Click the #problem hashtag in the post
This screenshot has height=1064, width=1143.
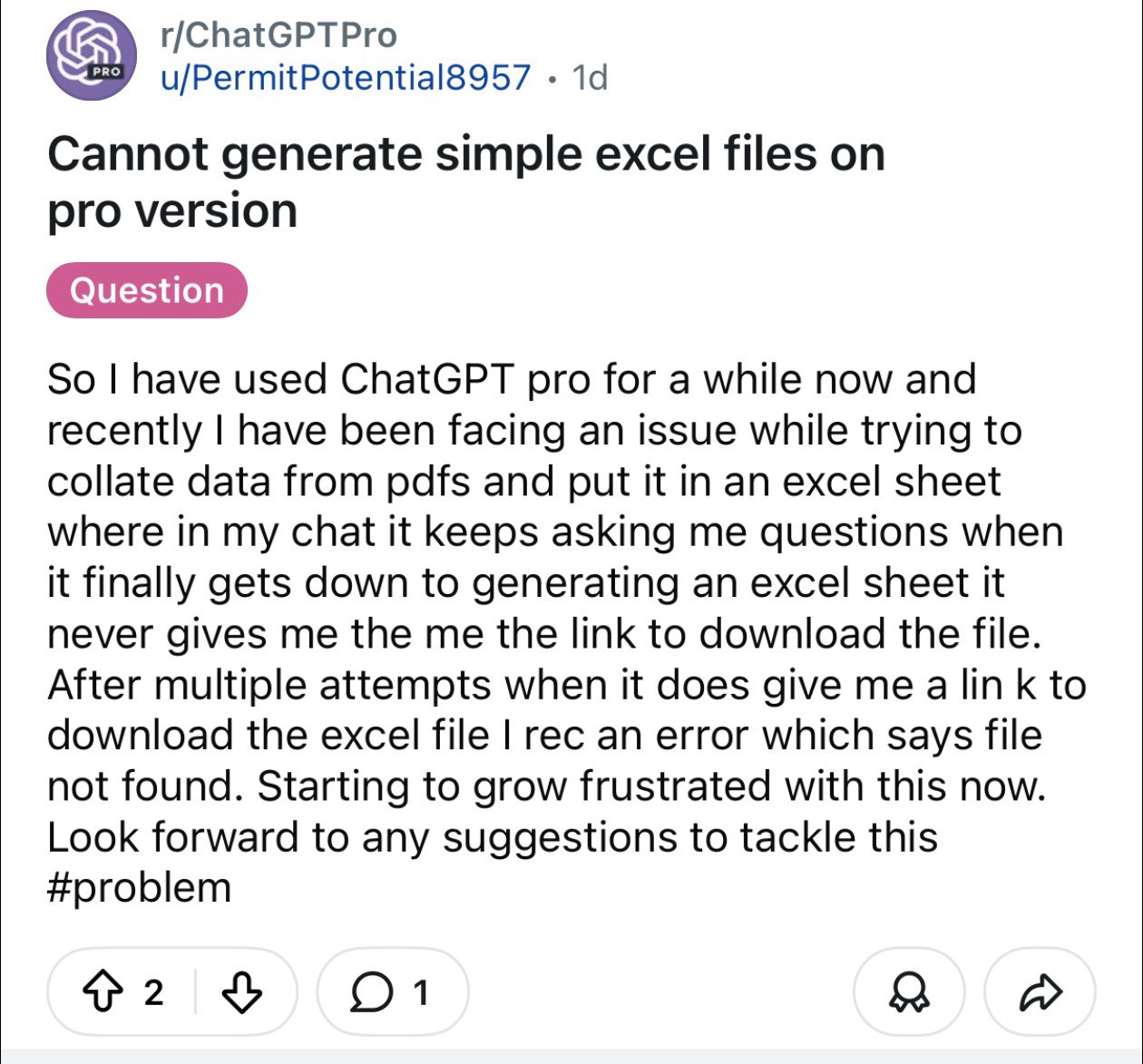(139, 887)
